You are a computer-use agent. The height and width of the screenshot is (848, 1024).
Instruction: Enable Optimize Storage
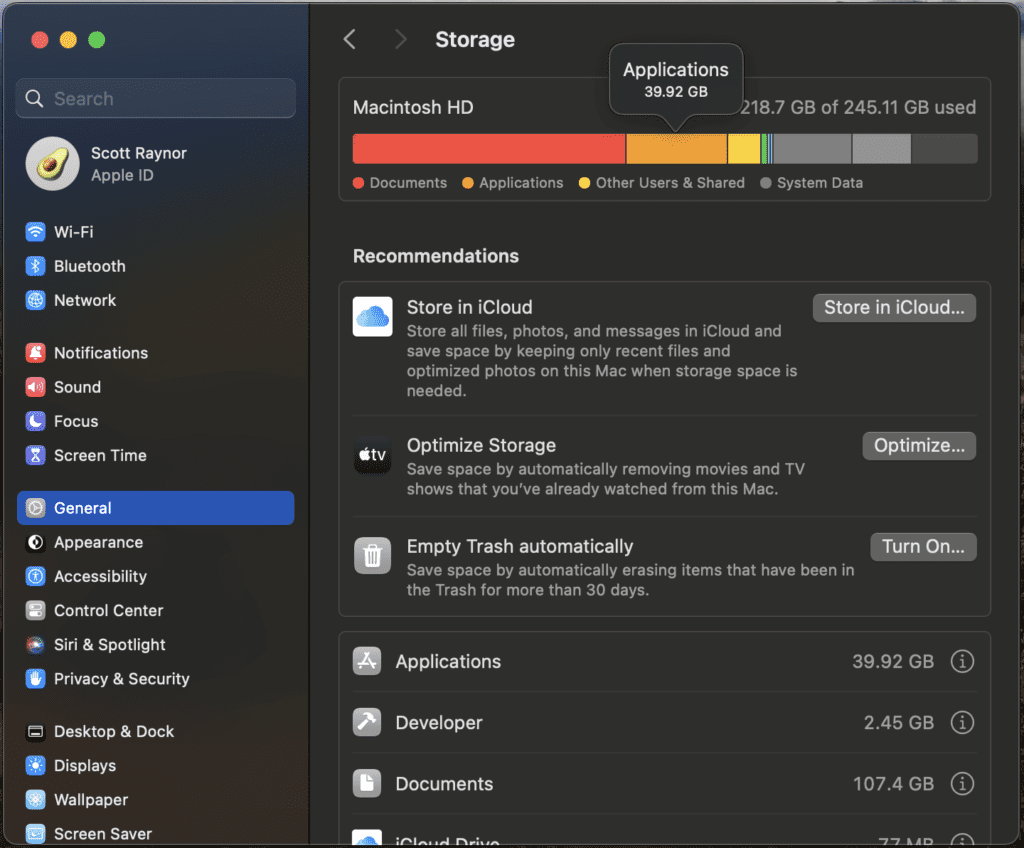click(918, 446)
